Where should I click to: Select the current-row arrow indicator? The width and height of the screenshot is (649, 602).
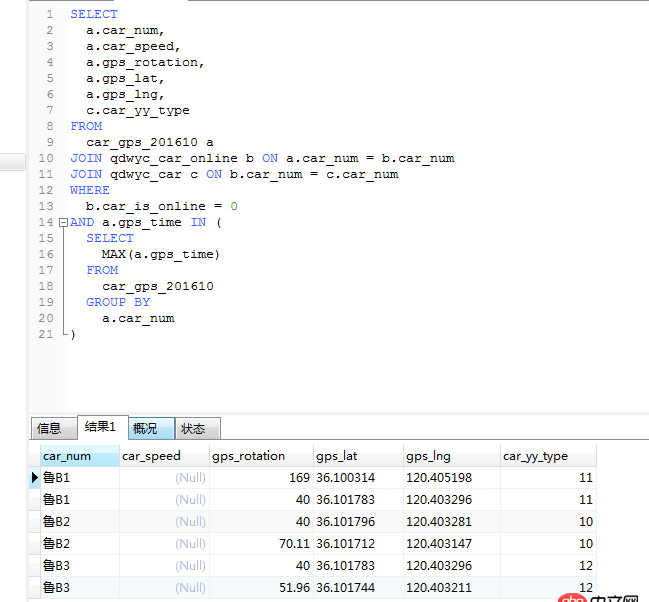[35, 477]
